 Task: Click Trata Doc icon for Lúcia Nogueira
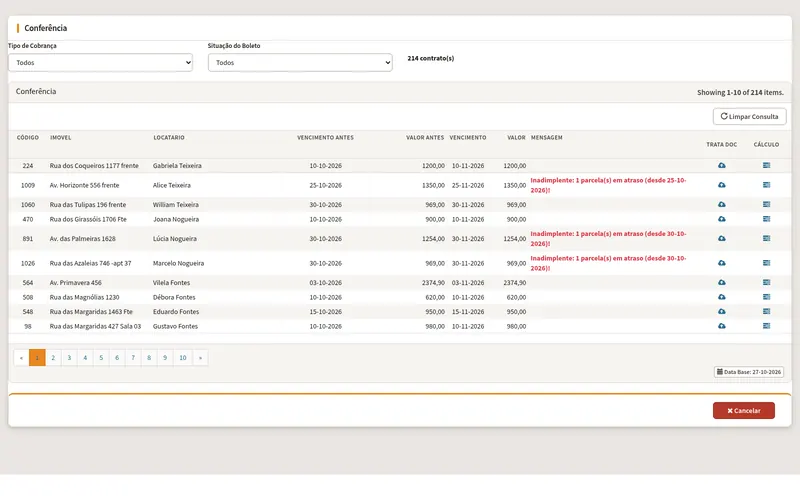click(x=721, y=238)
